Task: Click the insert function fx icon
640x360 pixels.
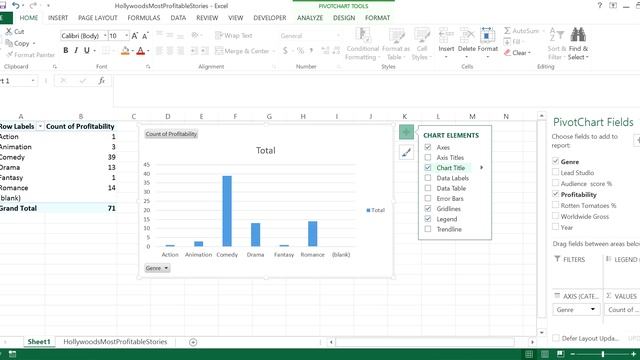Action: (x=101, y=81)
